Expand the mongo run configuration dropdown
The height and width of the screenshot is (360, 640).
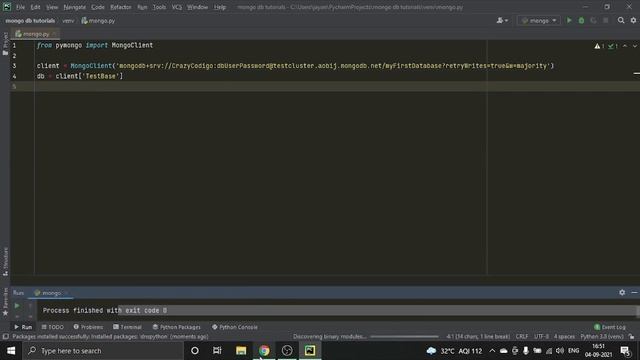tap(538, 20)
